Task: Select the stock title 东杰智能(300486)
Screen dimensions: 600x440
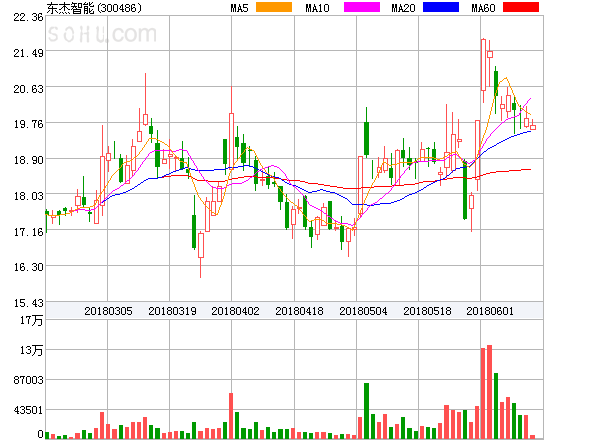Action: [x=94, y=8]
